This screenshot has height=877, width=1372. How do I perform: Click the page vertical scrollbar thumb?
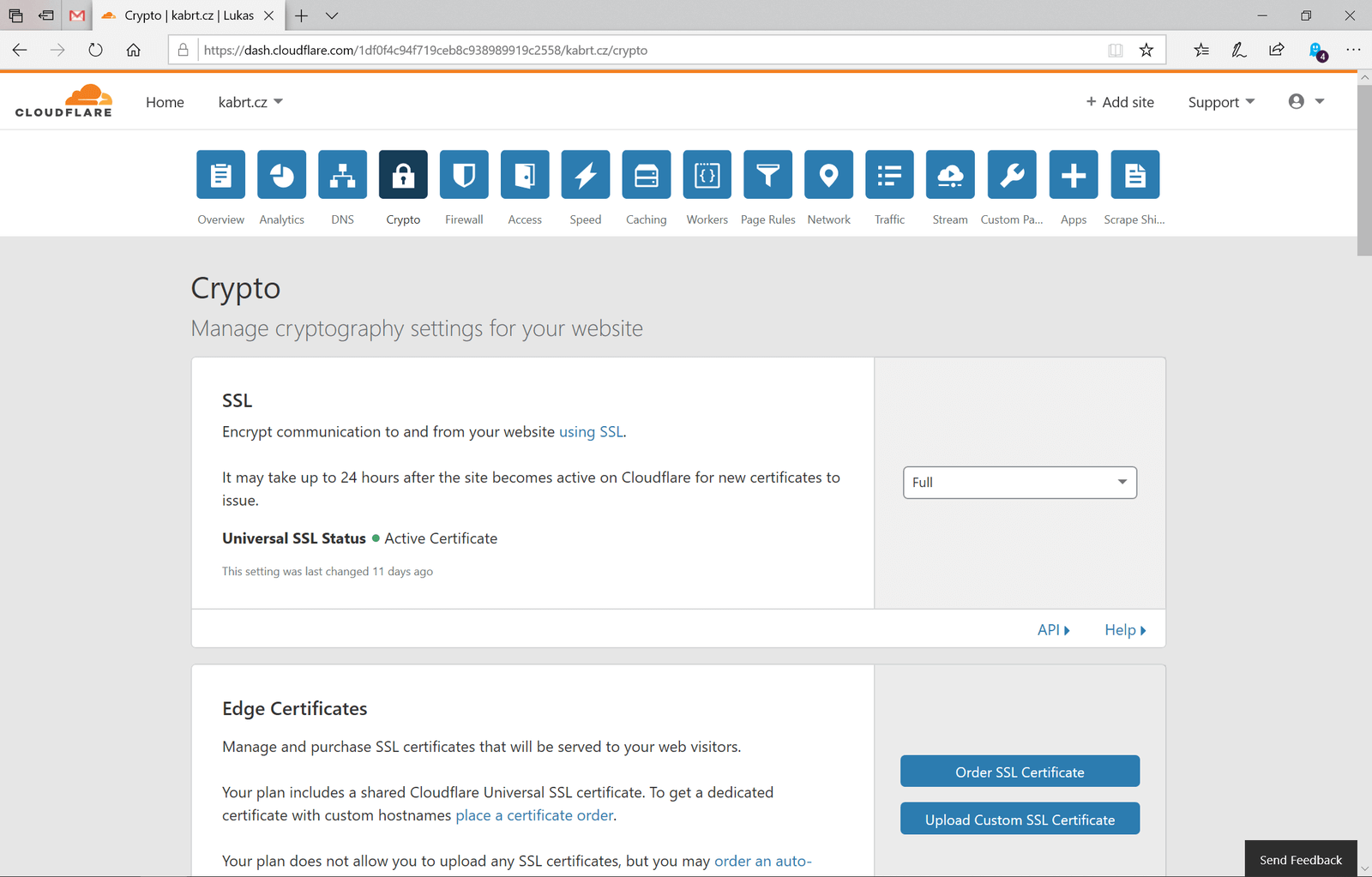click(1364, 170)
